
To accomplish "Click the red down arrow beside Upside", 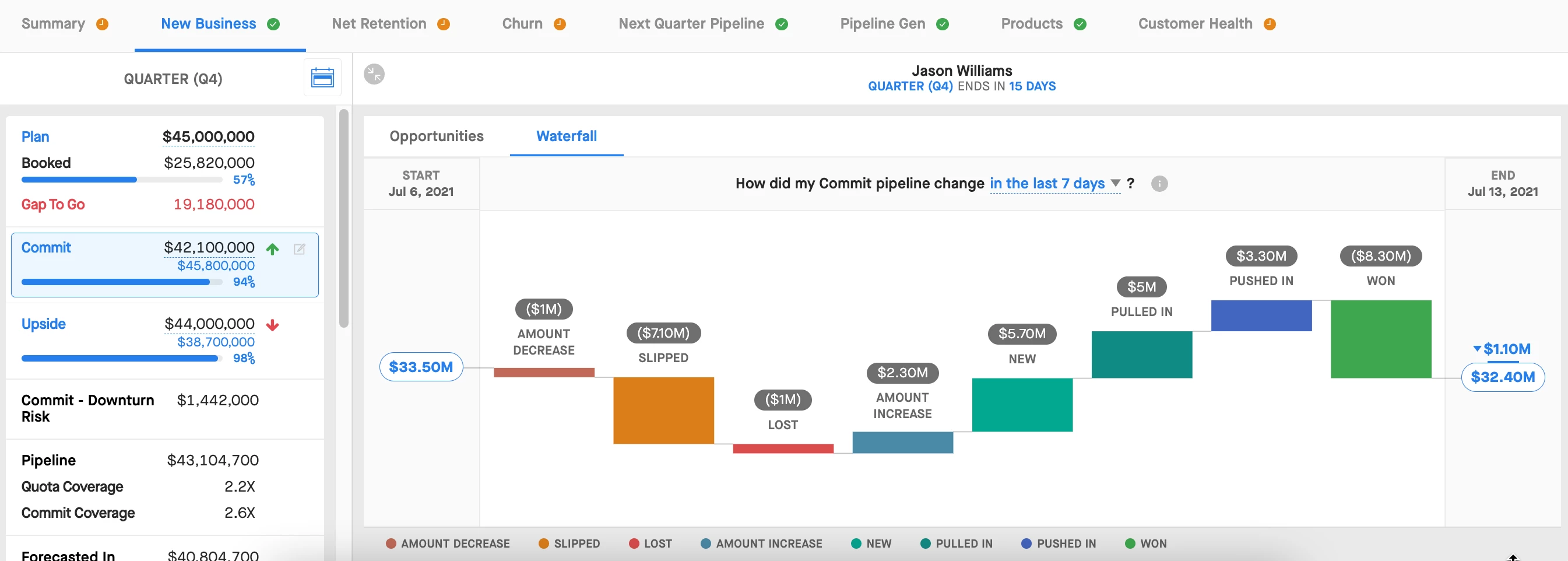I will [x=272, y=325].
